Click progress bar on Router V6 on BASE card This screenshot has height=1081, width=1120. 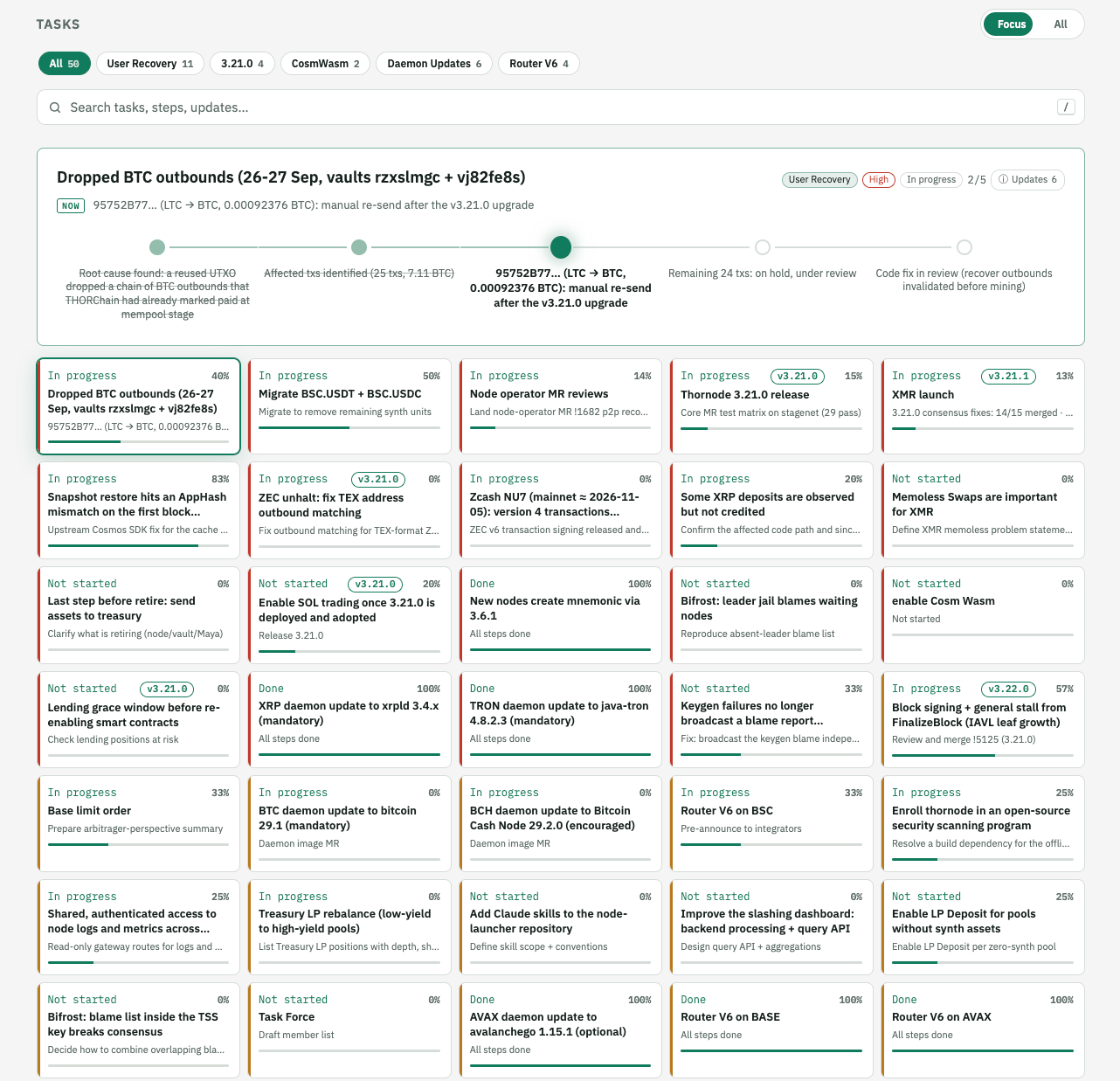click(771, 1050)
